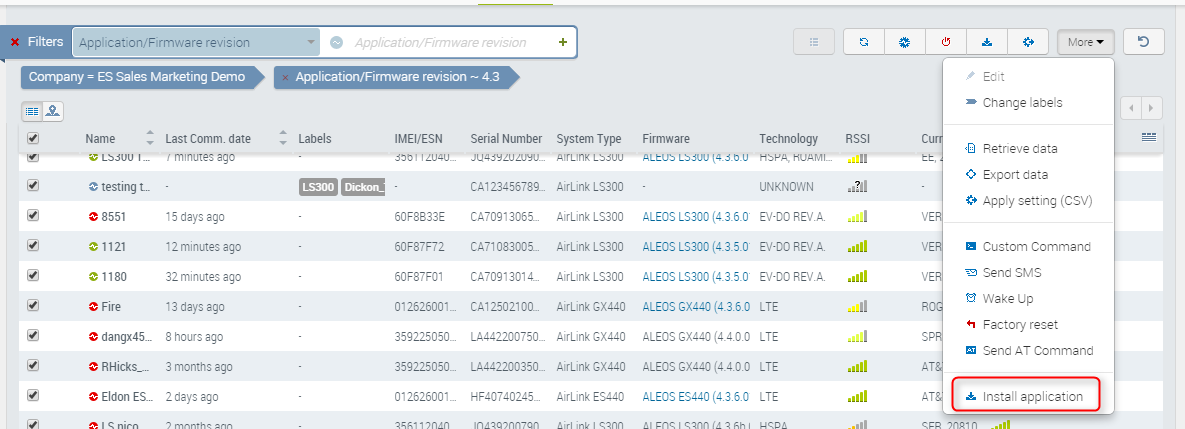Uncheck the checkbox for Fire device
Image resolution: width=1185 pixels, height=429 pixels.
(33, 306)
